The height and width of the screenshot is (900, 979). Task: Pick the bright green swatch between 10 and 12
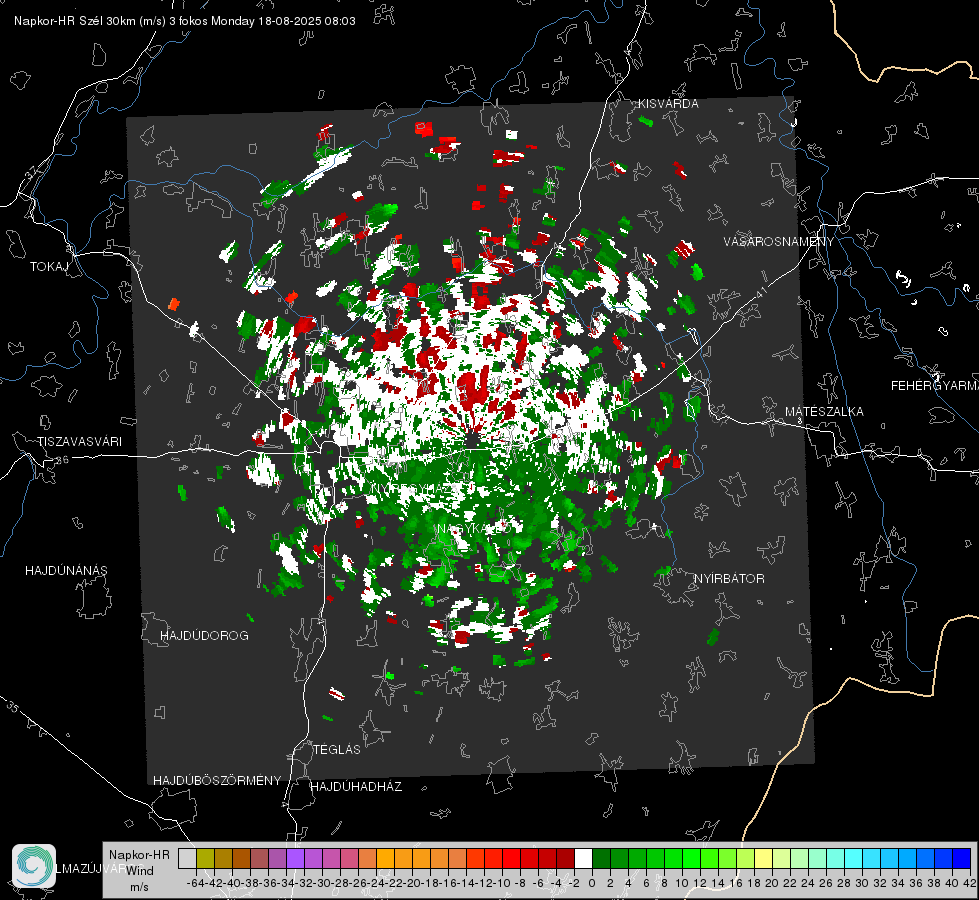tap(691, 859)
